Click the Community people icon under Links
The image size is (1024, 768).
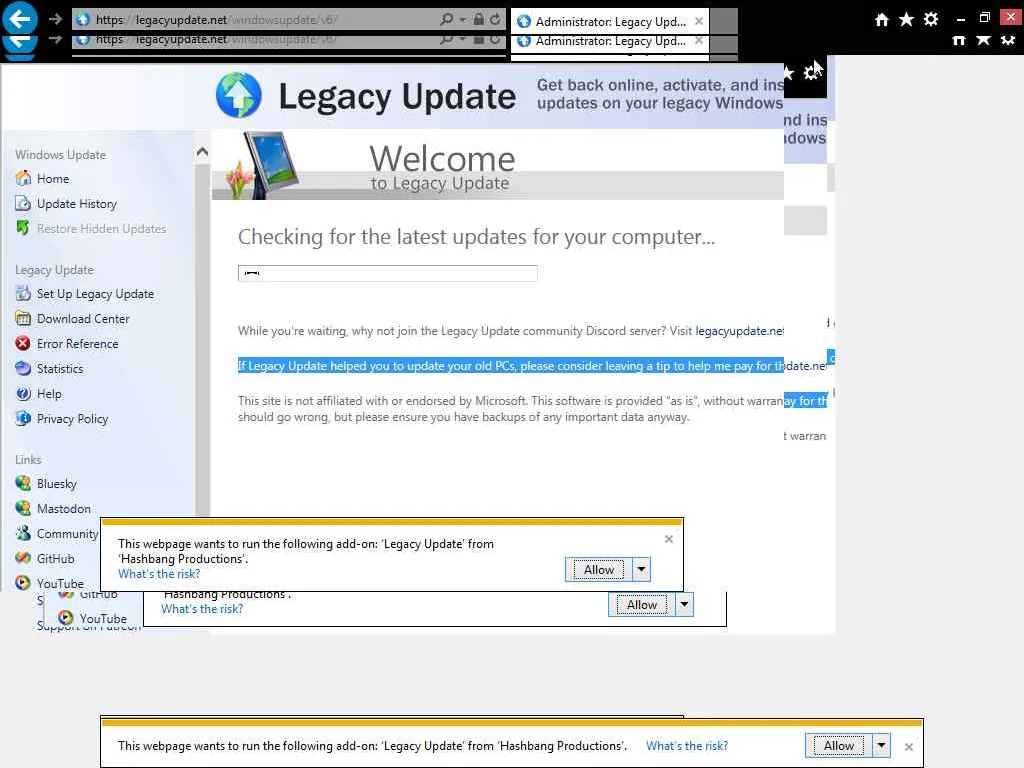point(23,534)
